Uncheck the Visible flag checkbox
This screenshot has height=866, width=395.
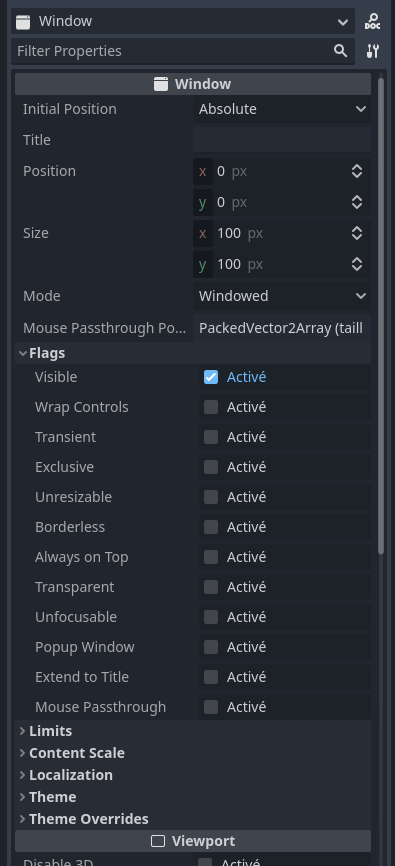(x=210, y=377)
